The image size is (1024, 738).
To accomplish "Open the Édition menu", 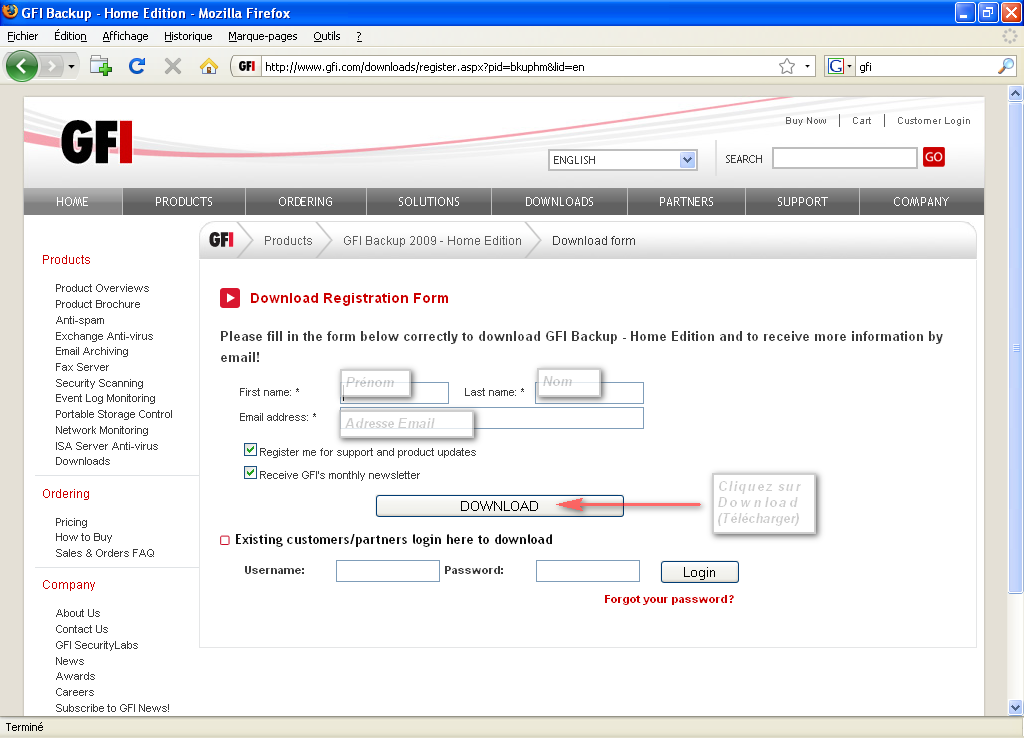I will (x=70, y=36).
